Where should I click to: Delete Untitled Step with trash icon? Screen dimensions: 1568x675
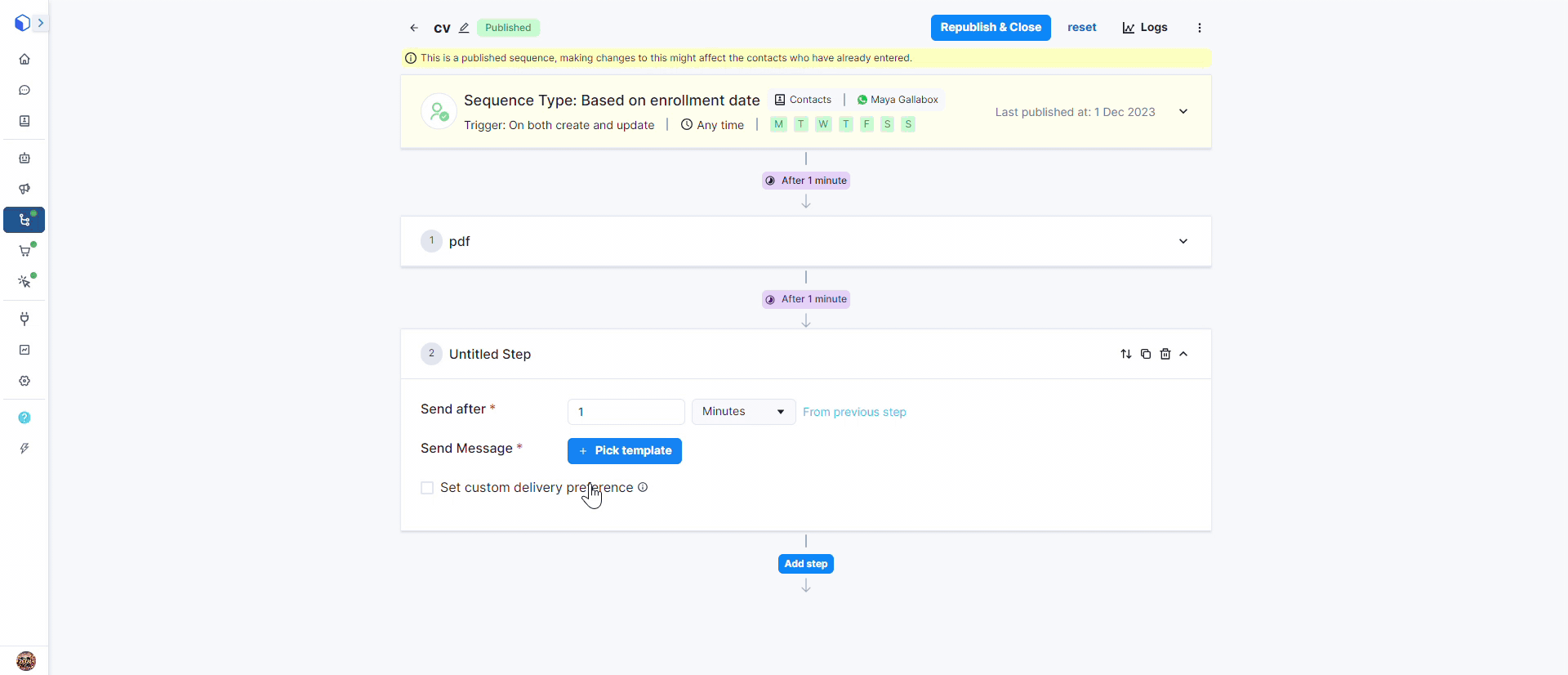point(1165,354)
